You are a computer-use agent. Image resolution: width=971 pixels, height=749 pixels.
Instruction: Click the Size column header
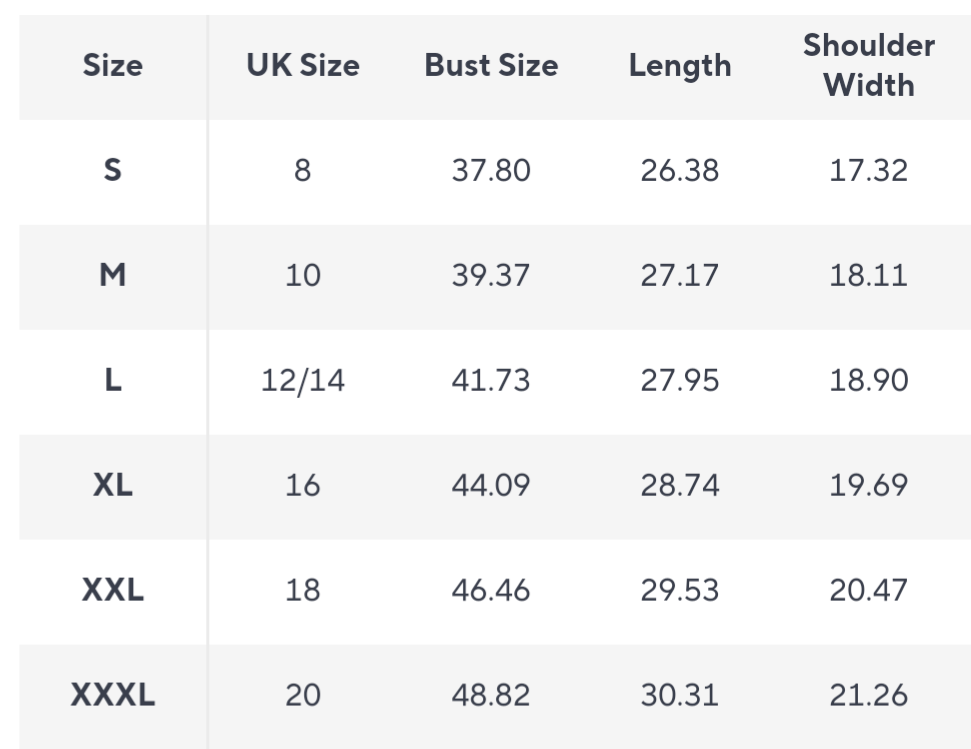coord(113,66)
